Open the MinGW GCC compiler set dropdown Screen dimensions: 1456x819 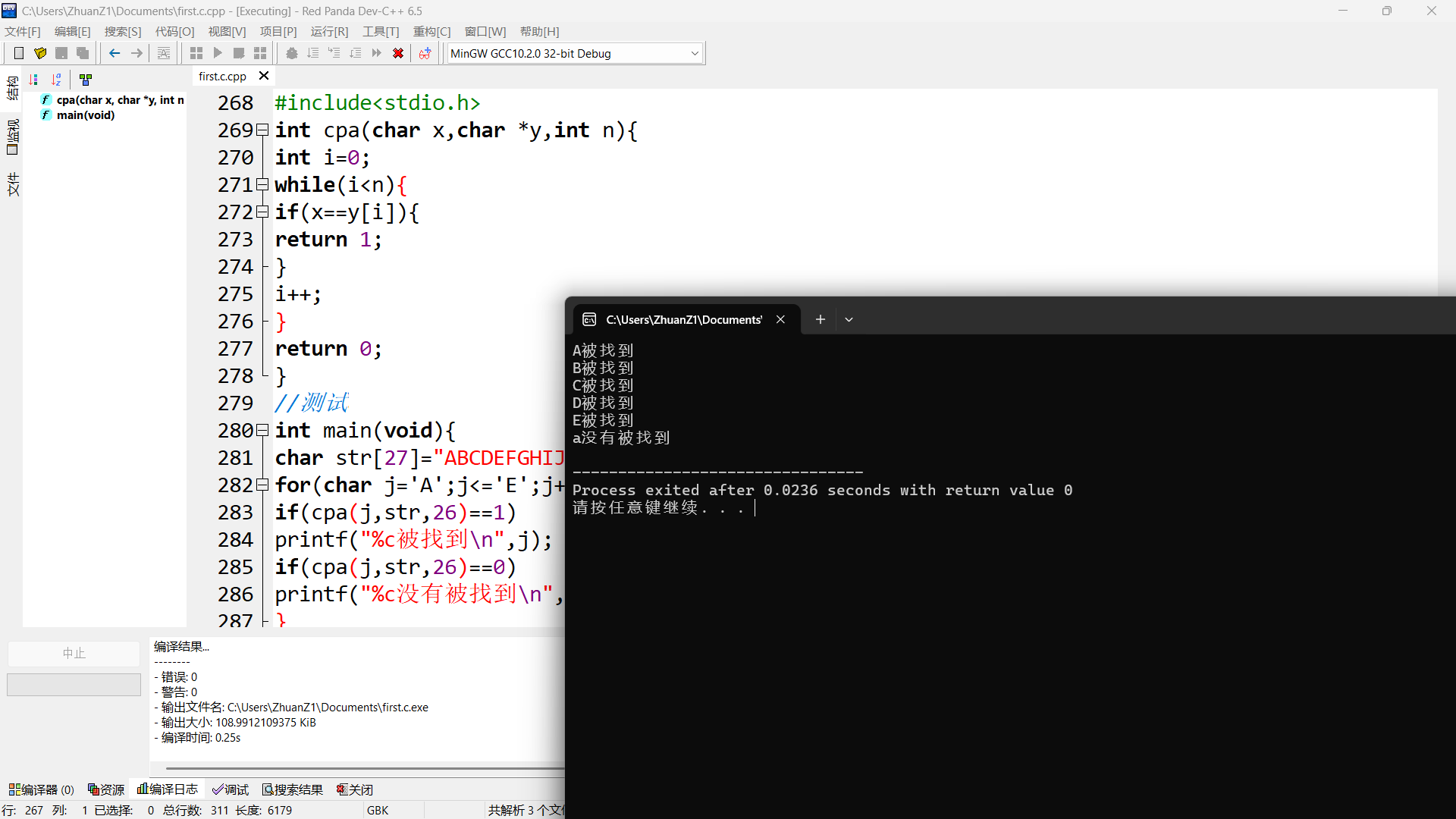(x=694, y=53)
